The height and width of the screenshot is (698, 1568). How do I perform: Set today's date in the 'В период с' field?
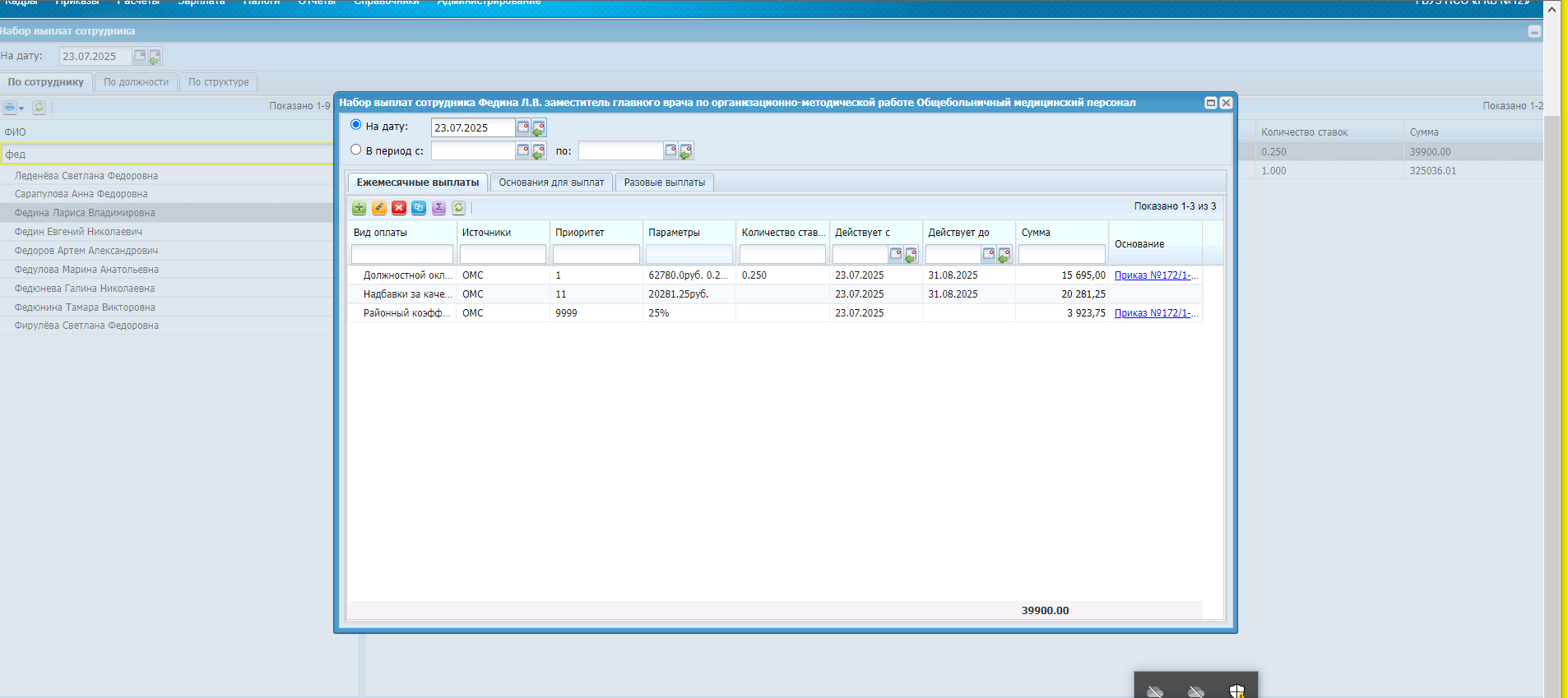coord(539,151)
